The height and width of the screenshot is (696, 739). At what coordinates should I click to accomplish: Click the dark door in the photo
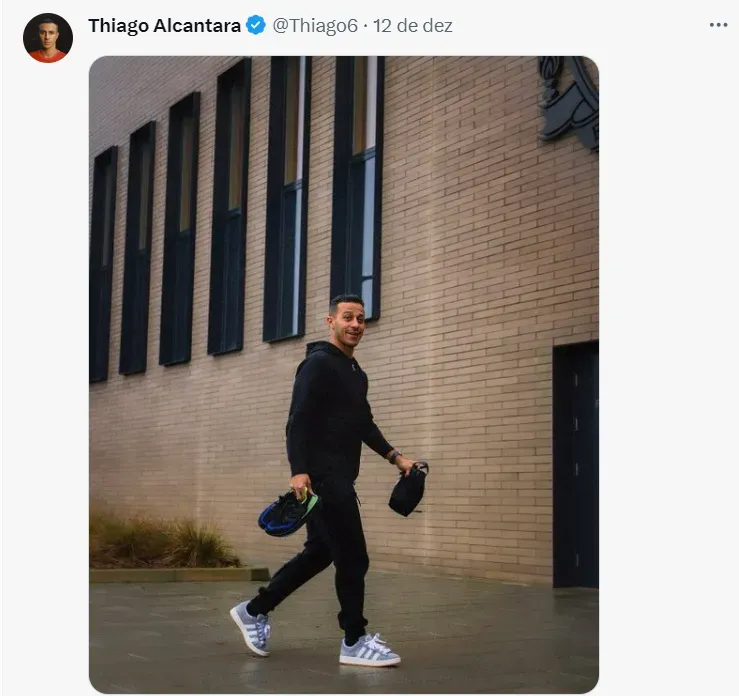[575, 464]
